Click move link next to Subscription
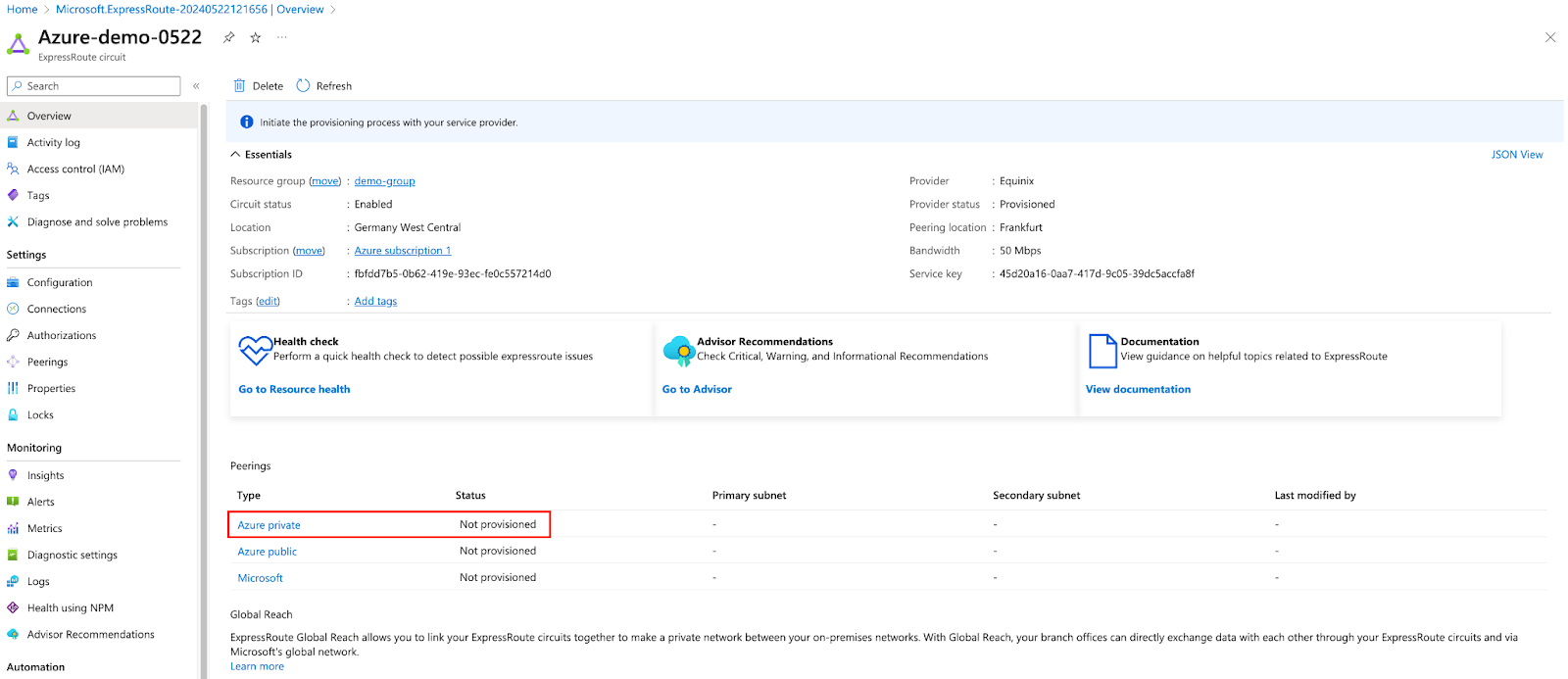Screen dimensions: 1568x679 tap(310, 251)
